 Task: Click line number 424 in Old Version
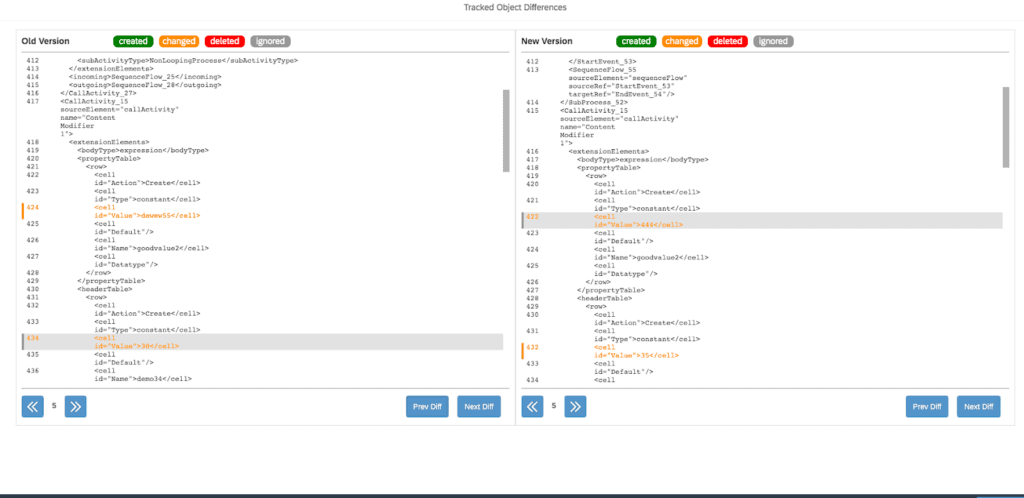33,208
